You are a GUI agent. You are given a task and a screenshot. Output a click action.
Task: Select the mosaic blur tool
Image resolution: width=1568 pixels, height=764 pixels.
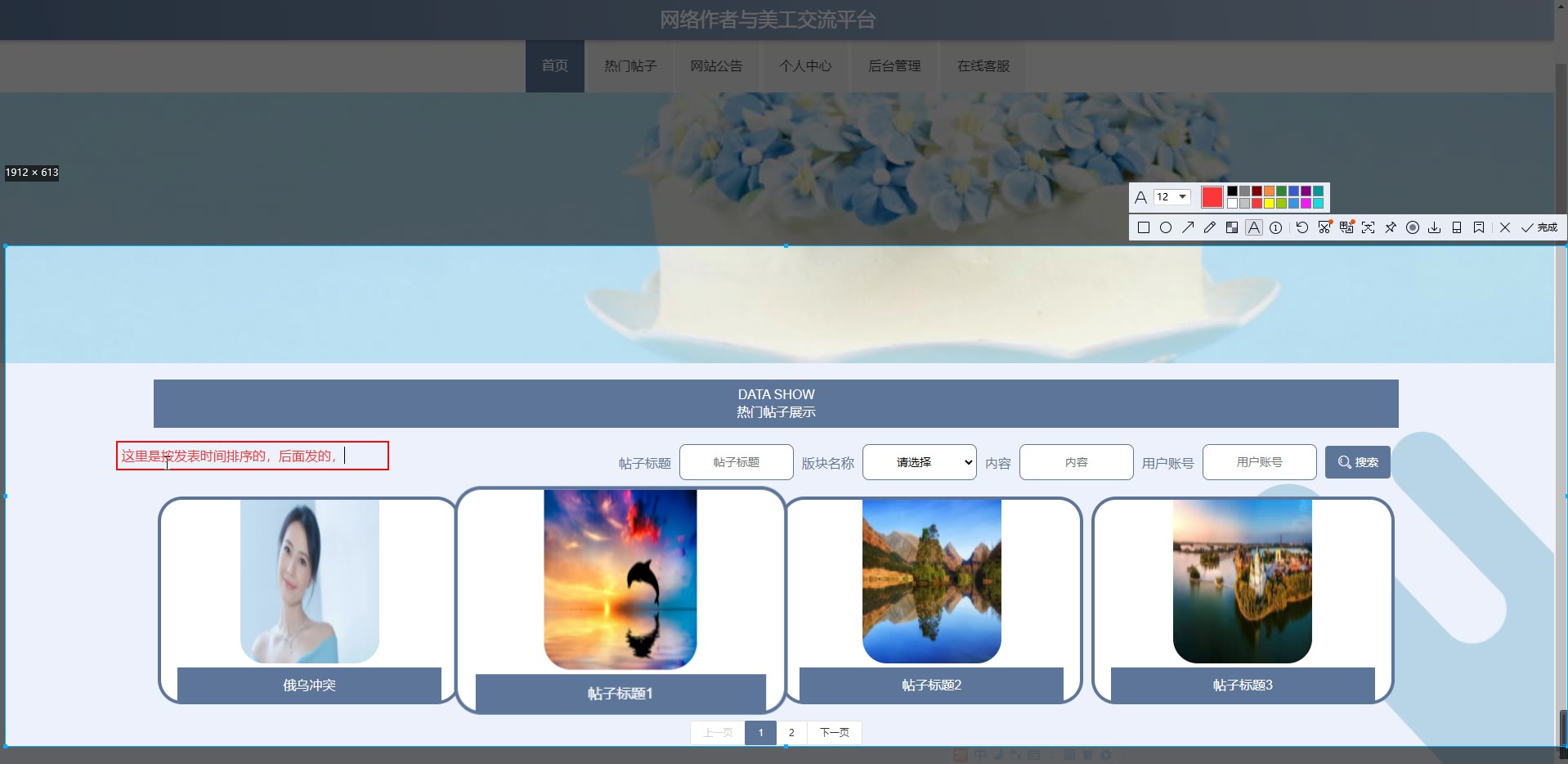(1232, 227)
